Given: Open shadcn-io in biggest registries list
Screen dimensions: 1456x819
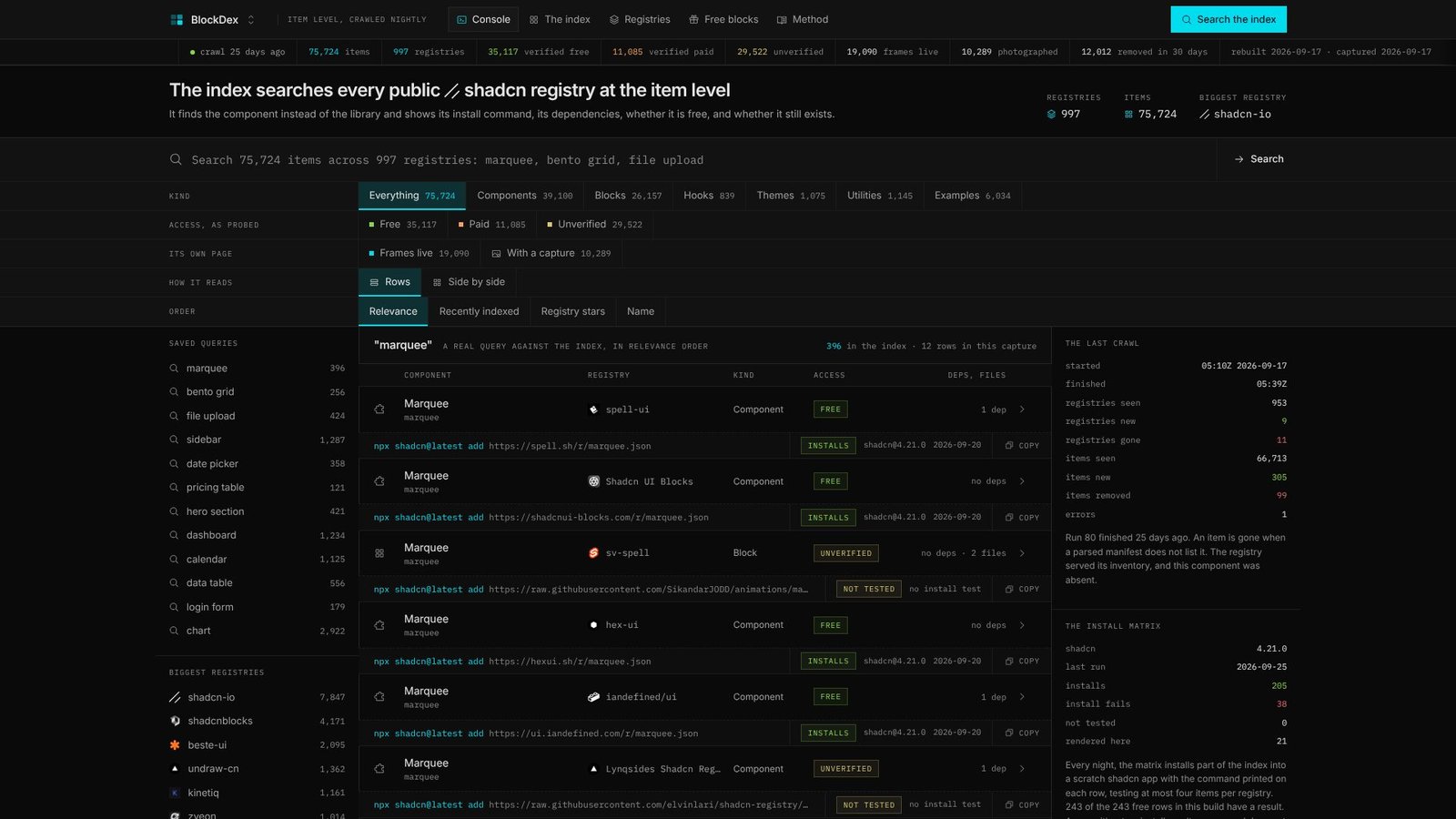Looking at the screenshot, I should 257,697.
